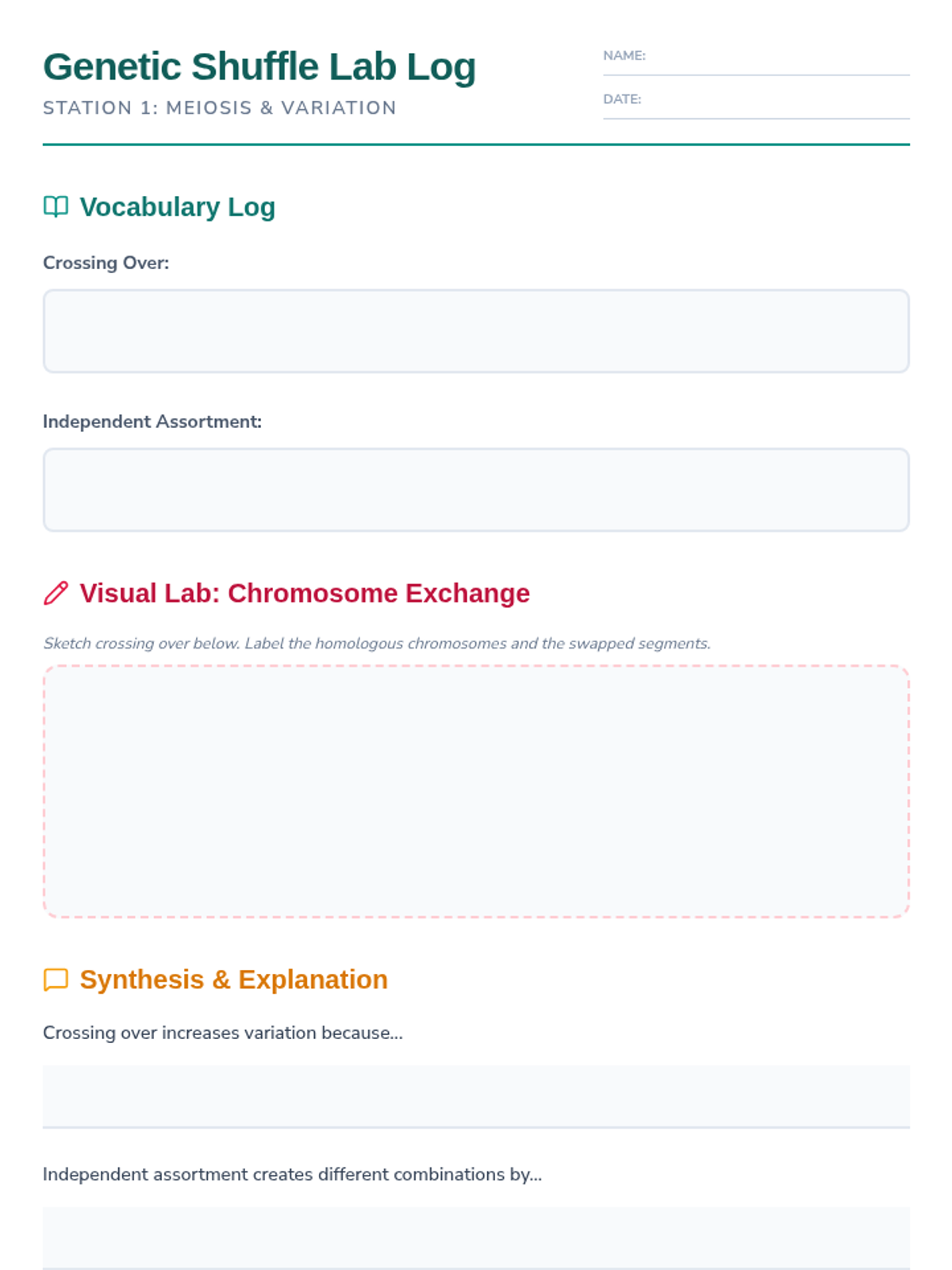952x1270 pixels.
Task: Click inside the dashed chromosome sketch area
Action: point(476,791)
